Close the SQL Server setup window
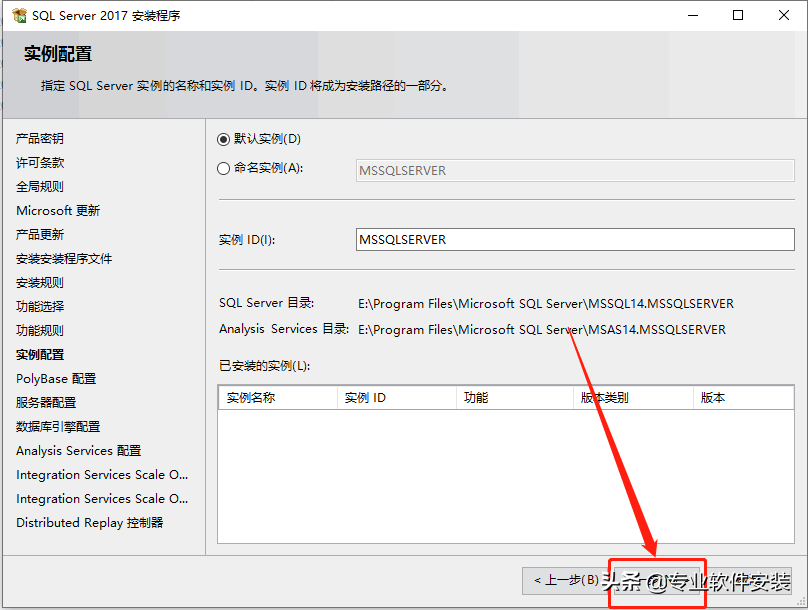 pyautogui.click(x=784, y=16)
